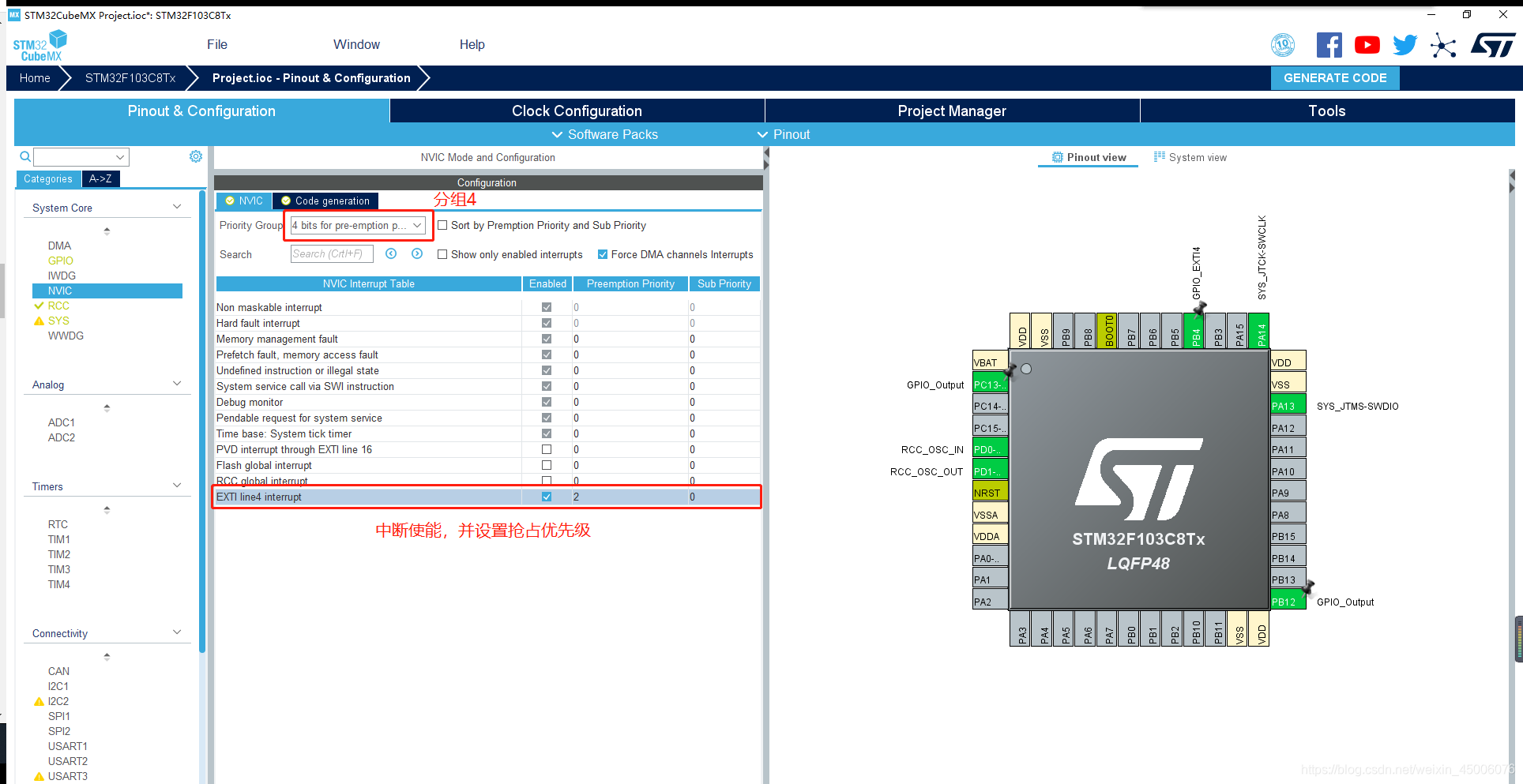Select TIM2 in Timers list
The width and height of the screenshot is (1523, 784).
58,554
